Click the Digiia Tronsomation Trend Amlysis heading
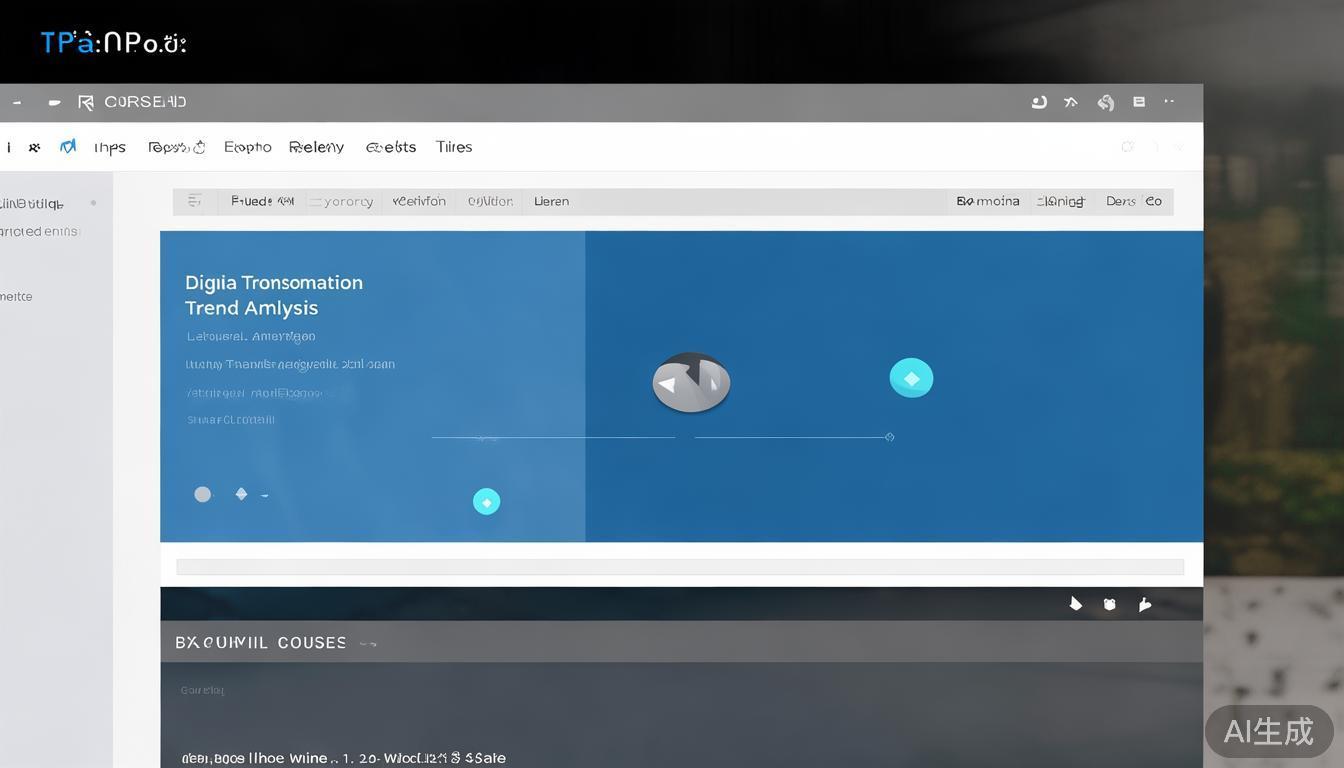This screenshot has width=1344, height=768. pyautogui.click(x=274, y=295)
